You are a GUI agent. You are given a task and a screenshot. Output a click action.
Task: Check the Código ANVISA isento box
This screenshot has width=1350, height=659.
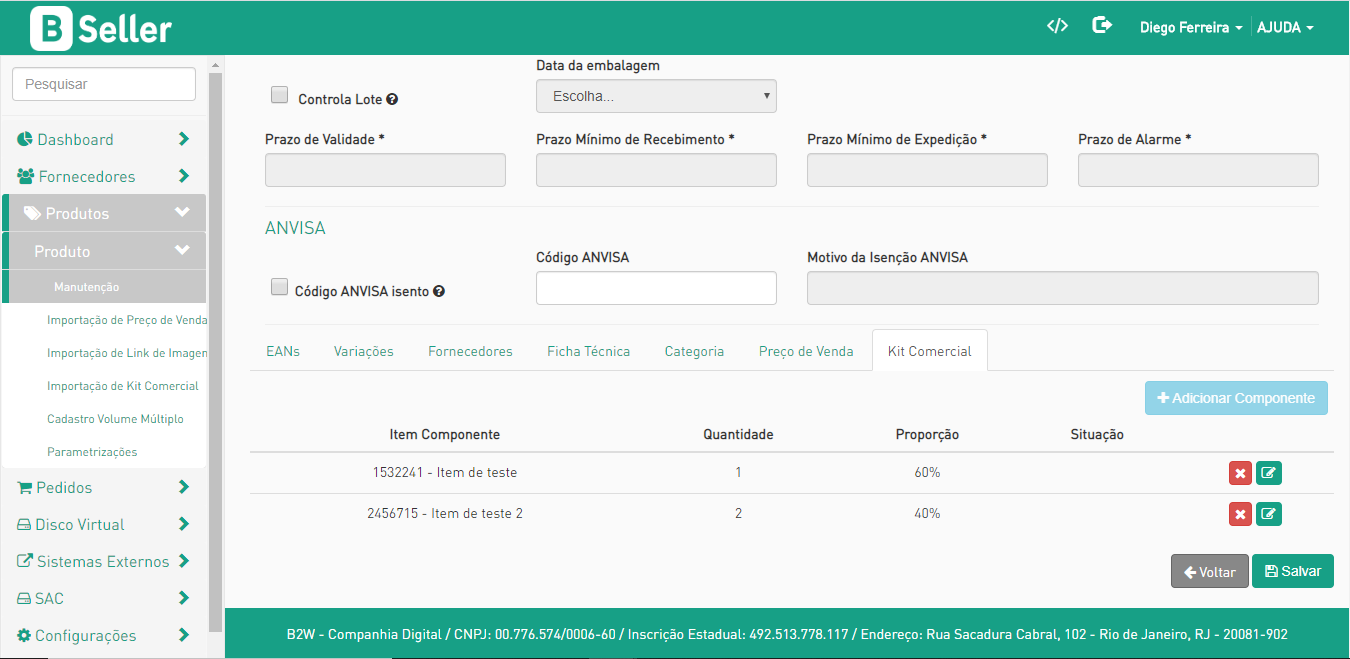280,288
